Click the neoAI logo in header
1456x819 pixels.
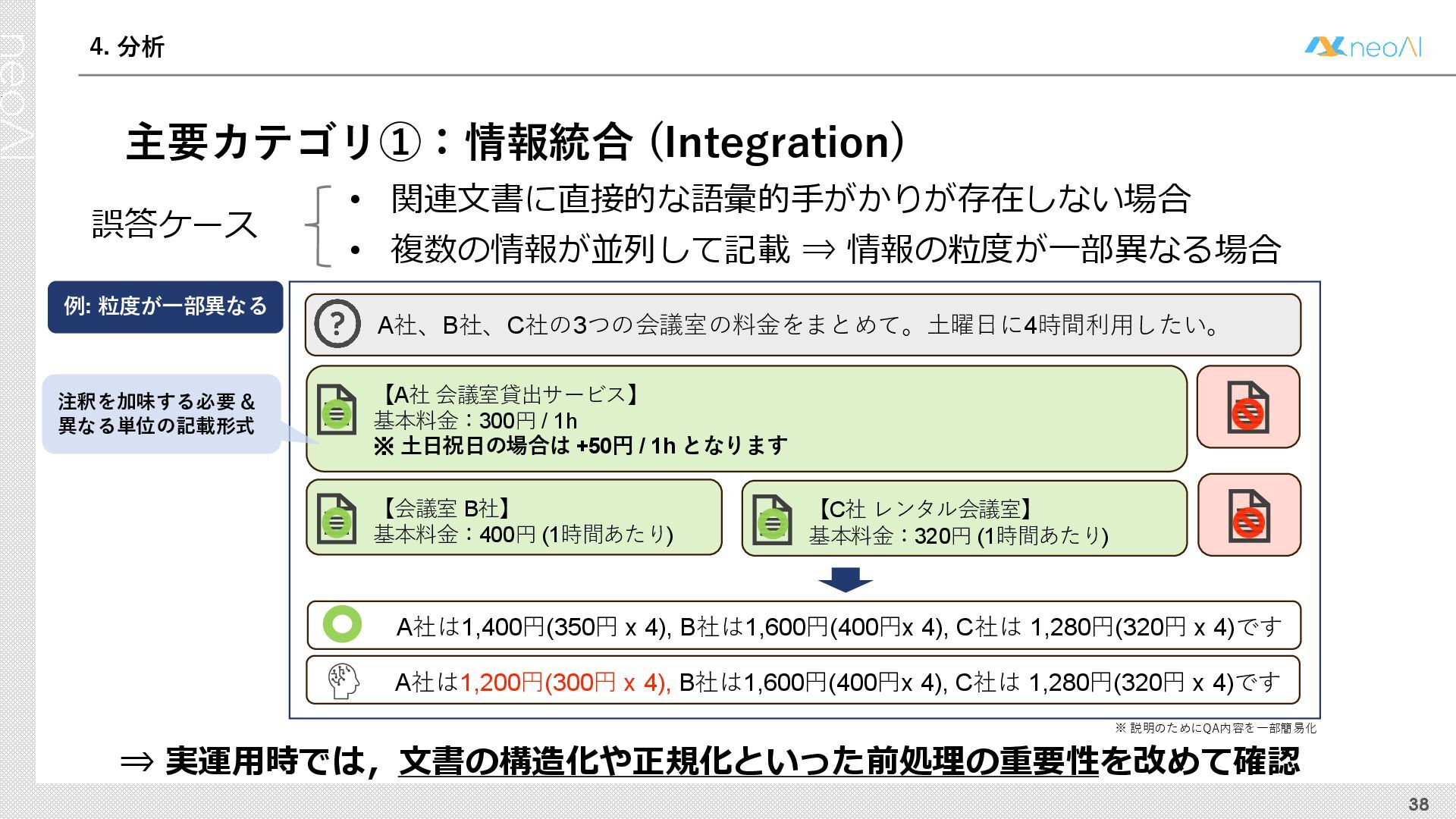point(1363,47)
